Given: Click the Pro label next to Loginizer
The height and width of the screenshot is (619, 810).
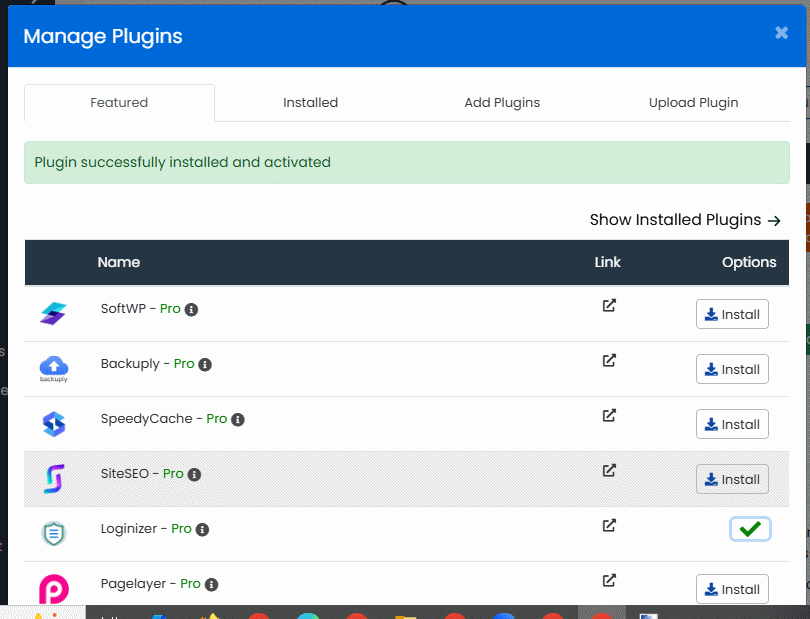Looking at the screenshot, I should 181,529.
